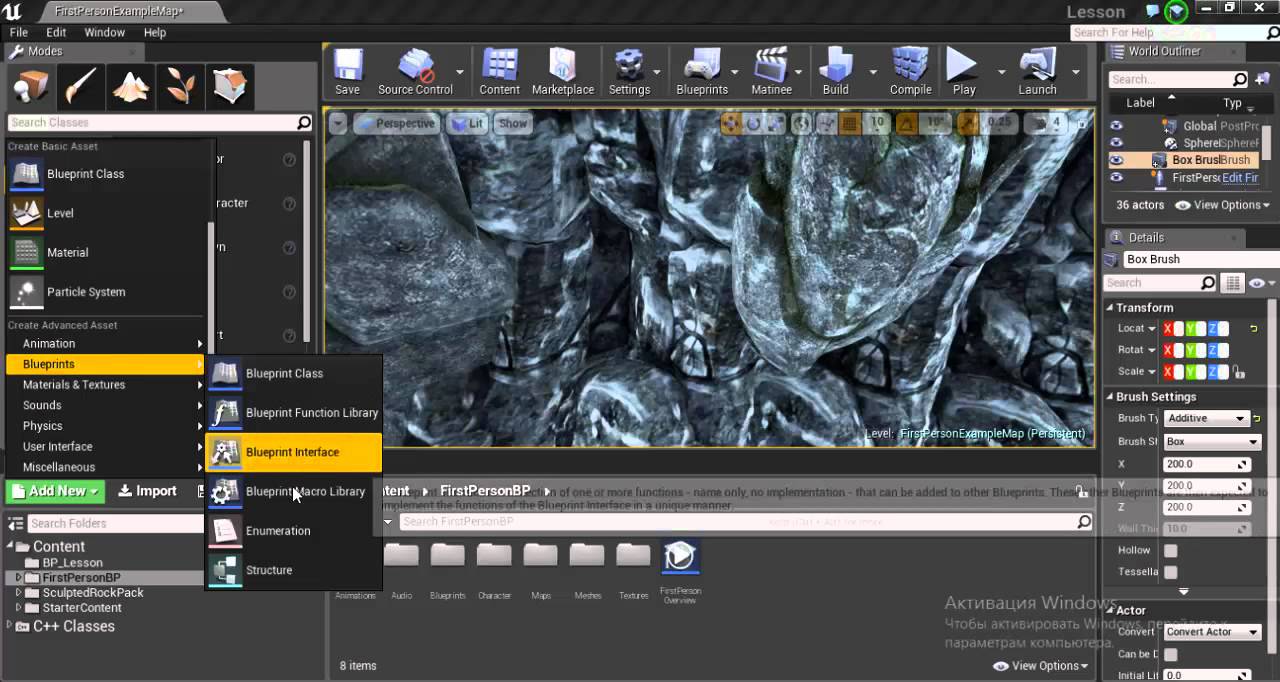Viewport: 1280px width, 682px height.
Task: Click the Content browser toolbar icon
Action: (499, 72)
